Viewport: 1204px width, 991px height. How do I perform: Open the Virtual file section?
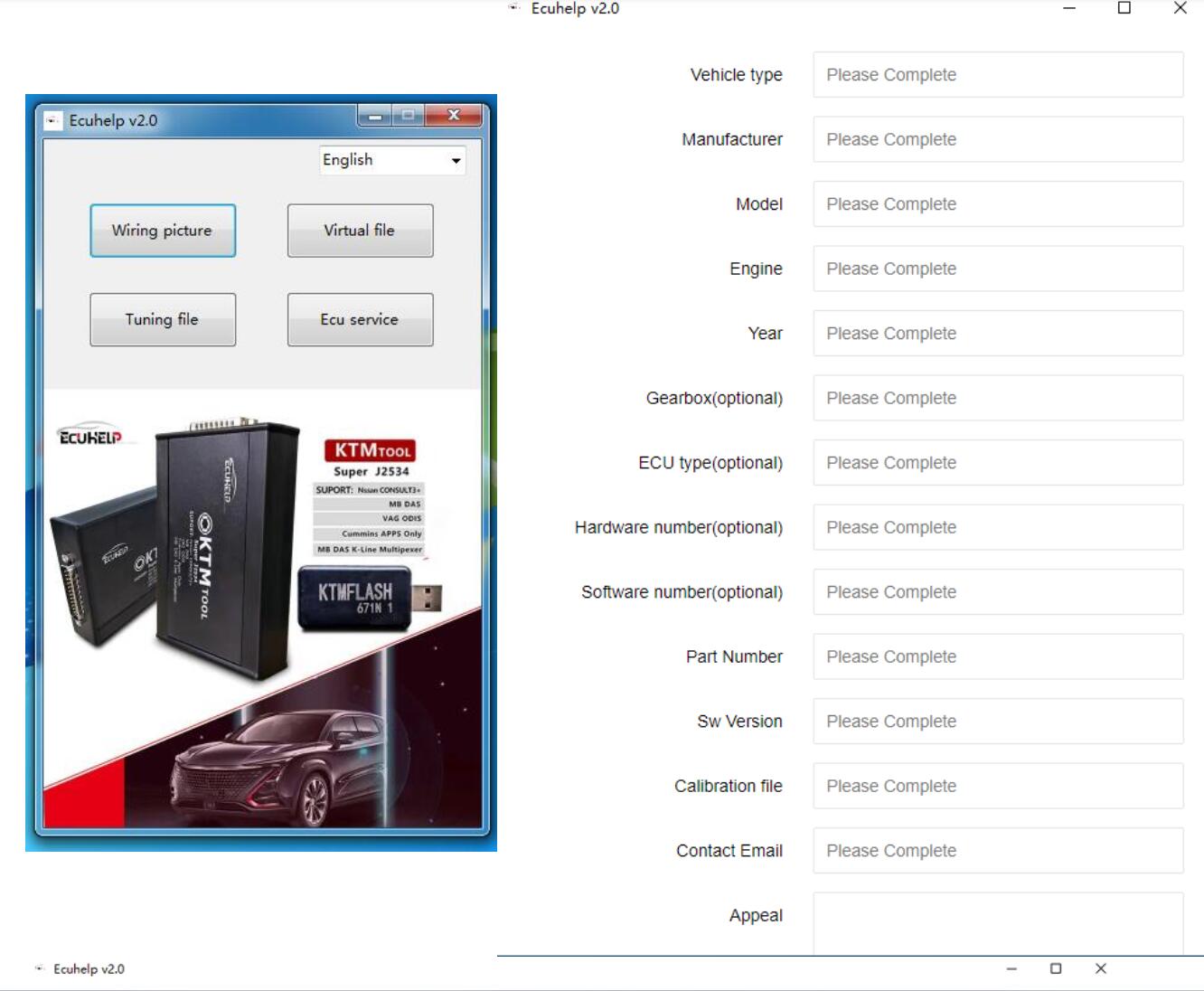(x=360, y=231)
